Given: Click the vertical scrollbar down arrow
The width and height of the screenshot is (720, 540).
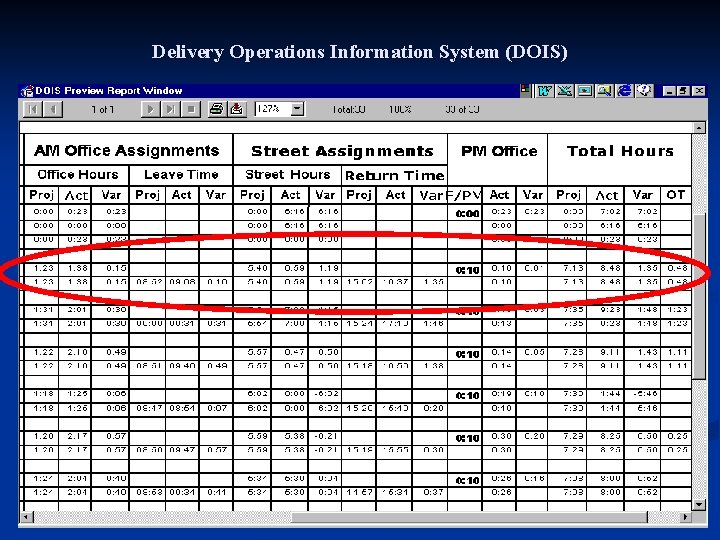Looking at the screenshot, I should (x=699, y=505).
